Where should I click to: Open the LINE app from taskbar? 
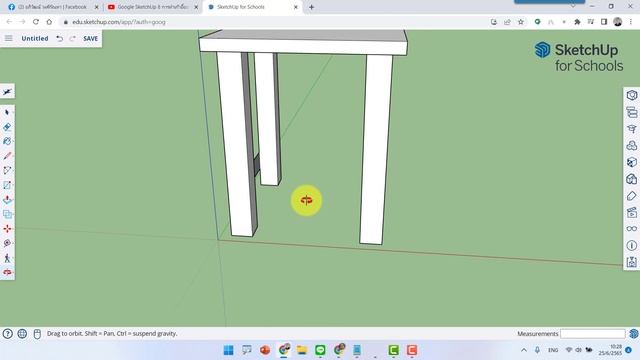[320, 350]
